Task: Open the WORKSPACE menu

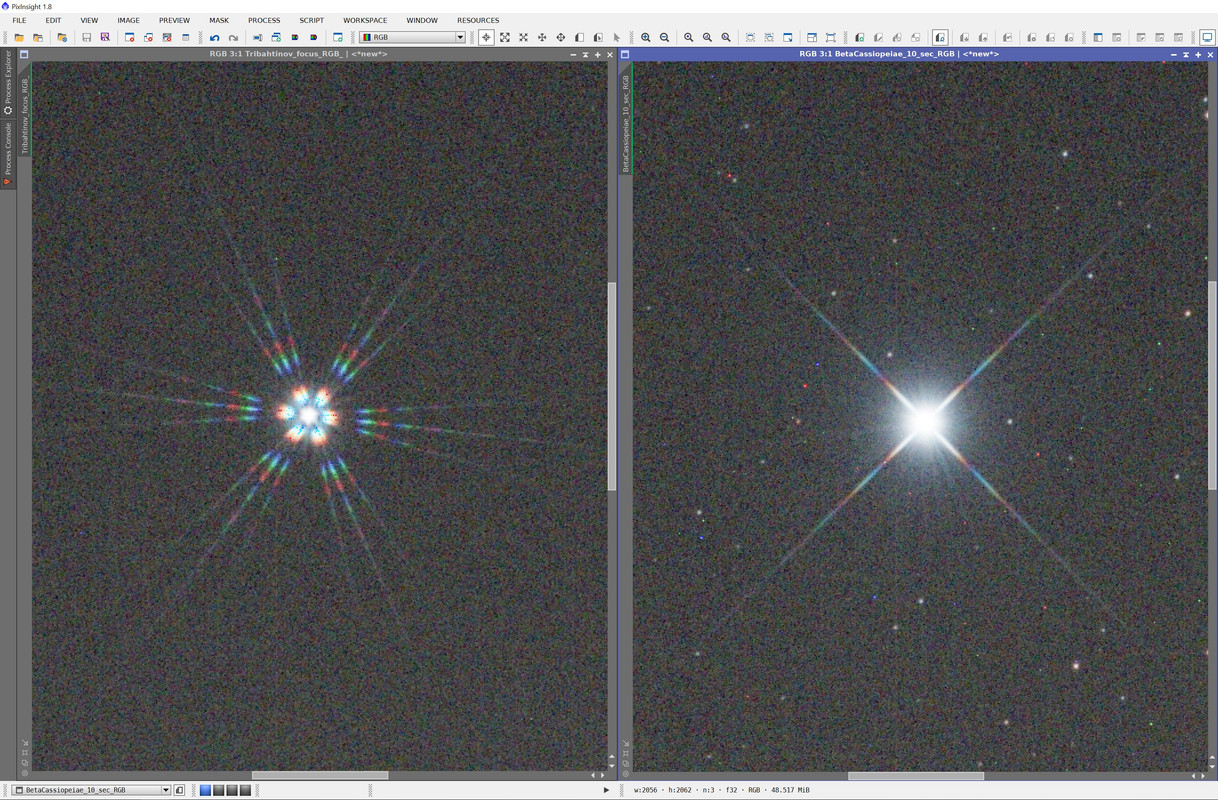Action: coord(365,20)
